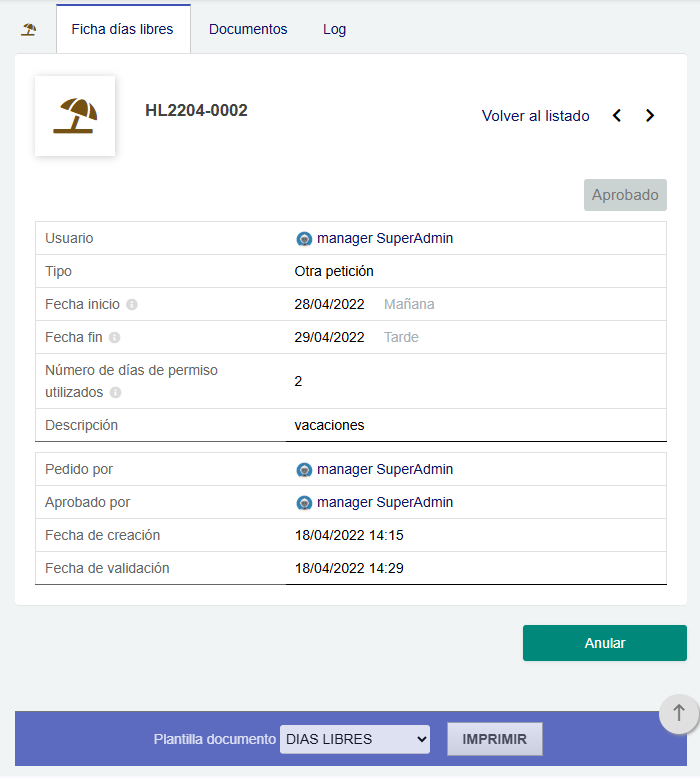Image resolution: width=700 pixels, height=778 pixels.
Task: Click the end date 29/04/2022
Action: pyautogui.click(x=329, y=337)
